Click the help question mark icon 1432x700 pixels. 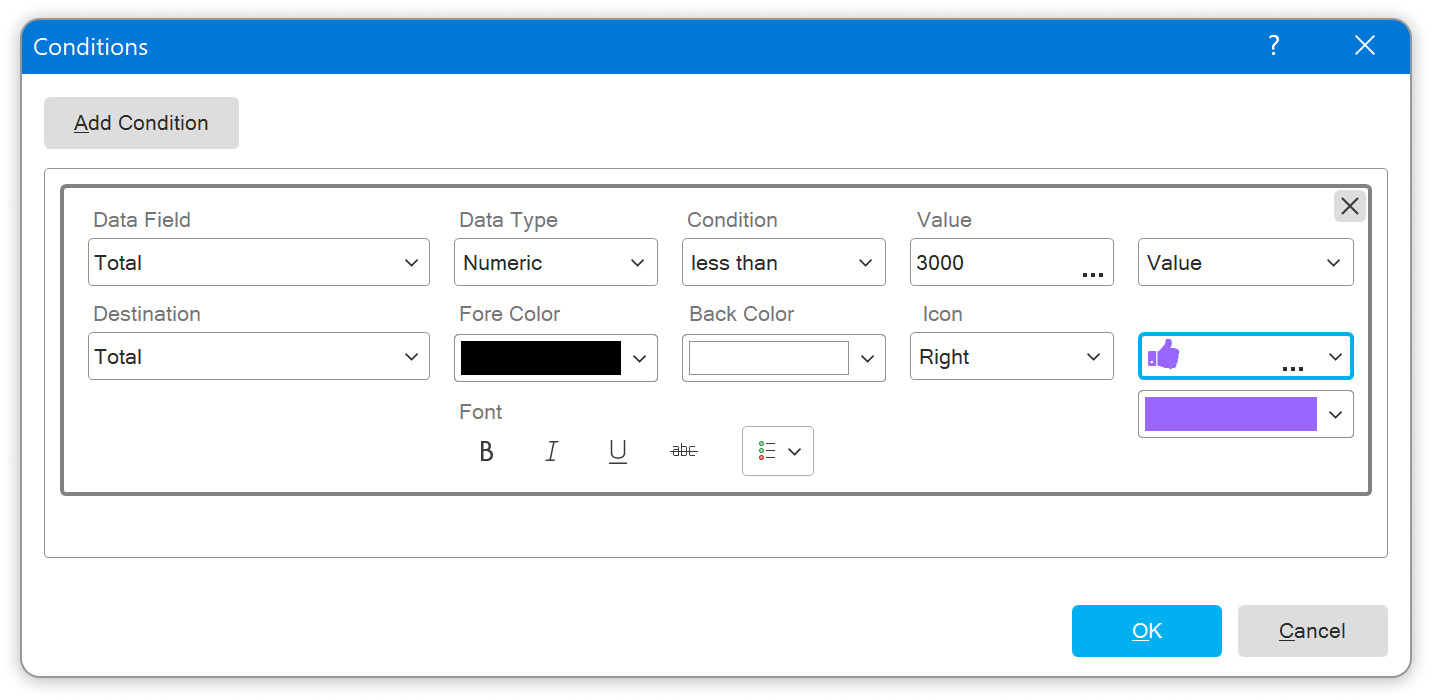1273,45
